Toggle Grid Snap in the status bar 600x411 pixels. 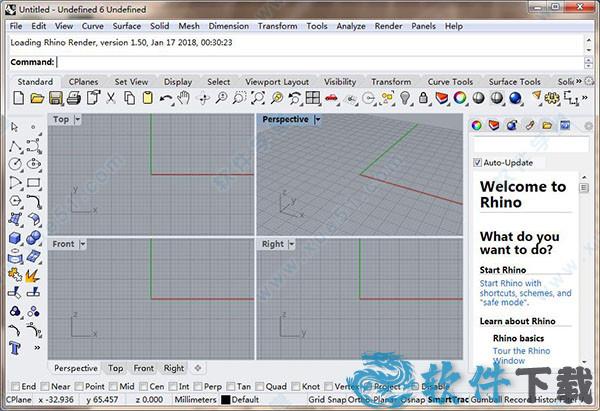(x=327, y=400)
